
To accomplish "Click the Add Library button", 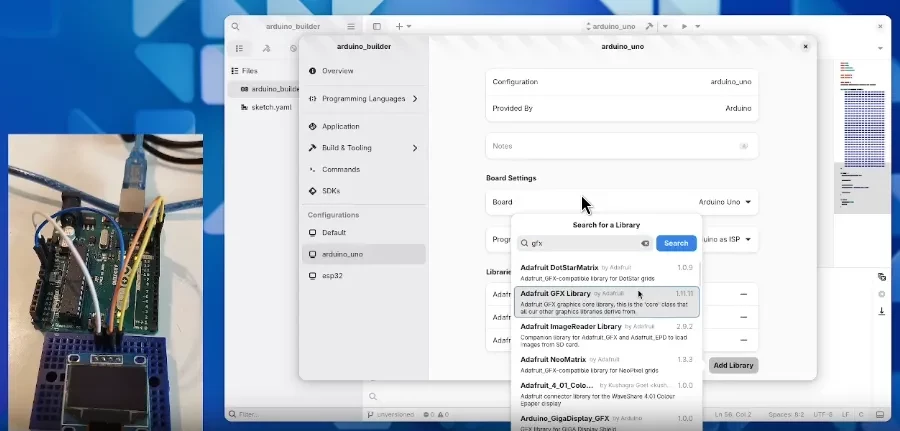I will pyautogui.click(x=733, y=365).
